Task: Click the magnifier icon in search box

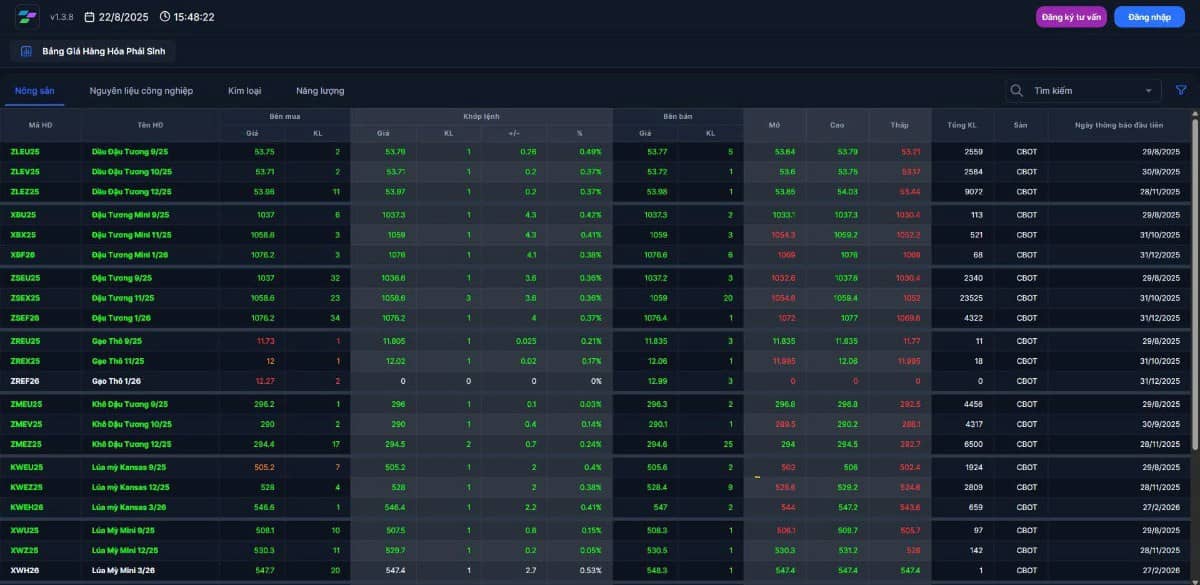Action: pos(1017,90)
